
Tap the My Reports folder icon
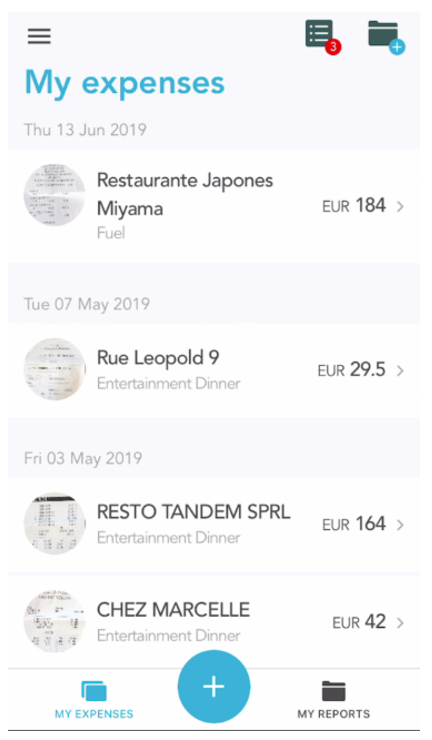click(x=334, y=691)
